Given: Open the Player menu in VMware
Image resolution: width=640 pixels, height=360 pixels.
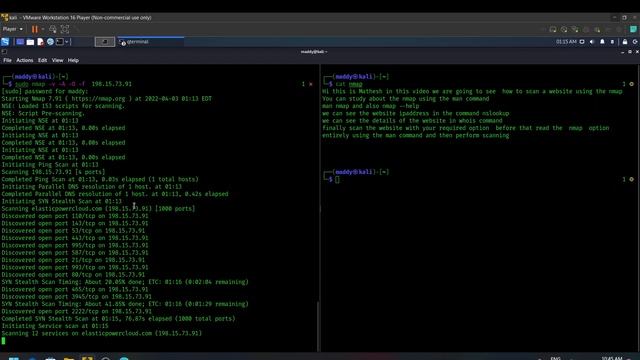Looking at the screenshot, I should coord(13,29).
